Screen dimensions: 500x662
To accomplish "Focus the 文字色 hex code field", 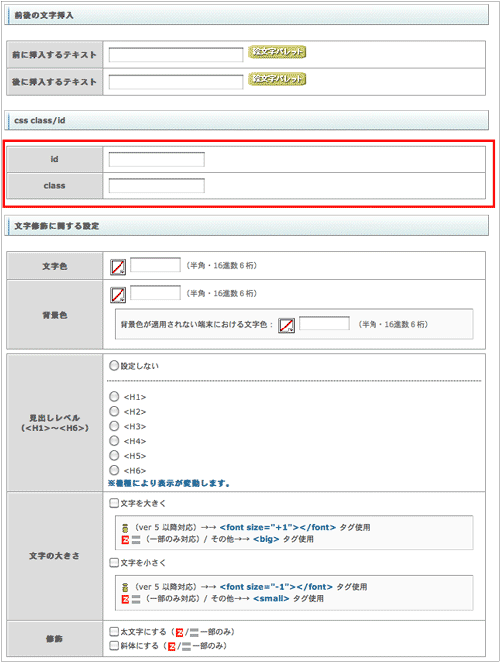I will 155,265.
